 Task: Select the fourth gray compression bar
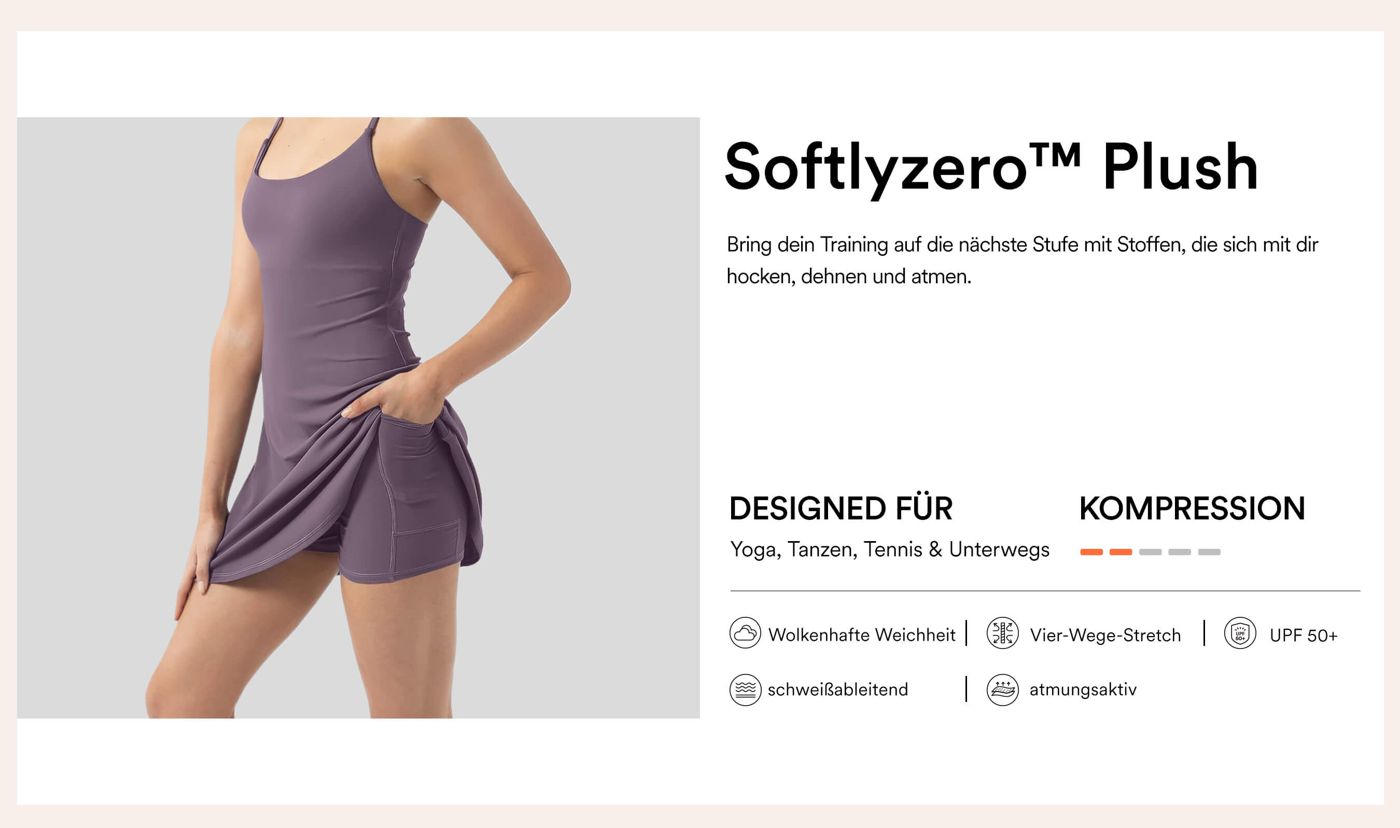tap(1180, 552)
